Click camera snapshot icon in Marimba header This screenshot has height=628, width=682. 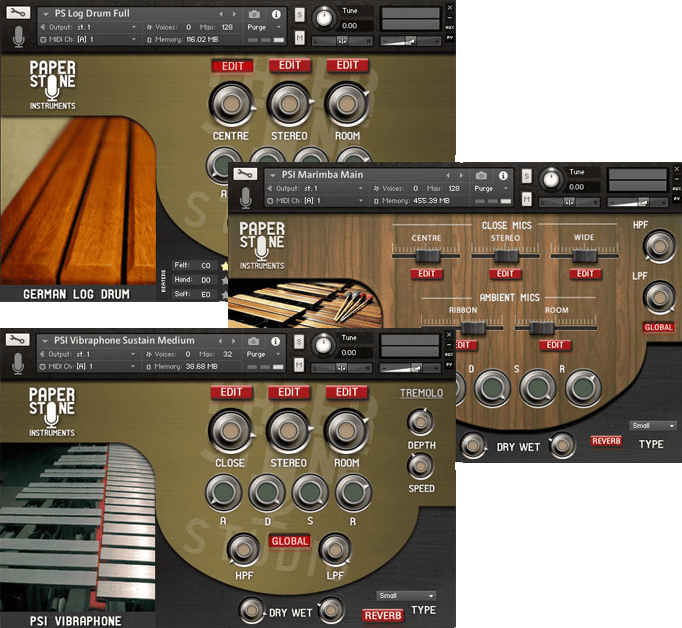481,175
